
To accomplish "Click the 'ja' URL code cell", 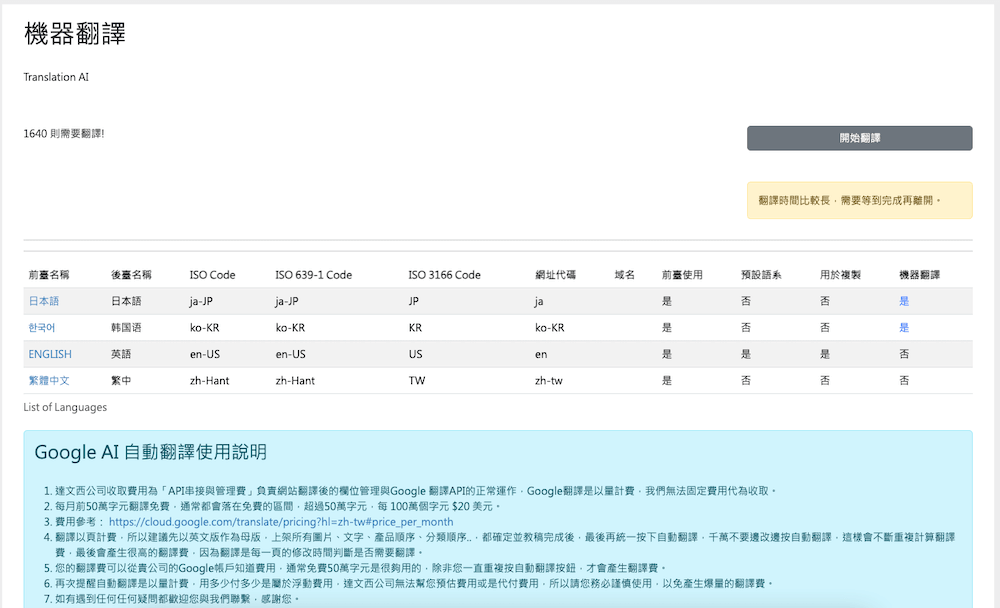I will (539, 301).
